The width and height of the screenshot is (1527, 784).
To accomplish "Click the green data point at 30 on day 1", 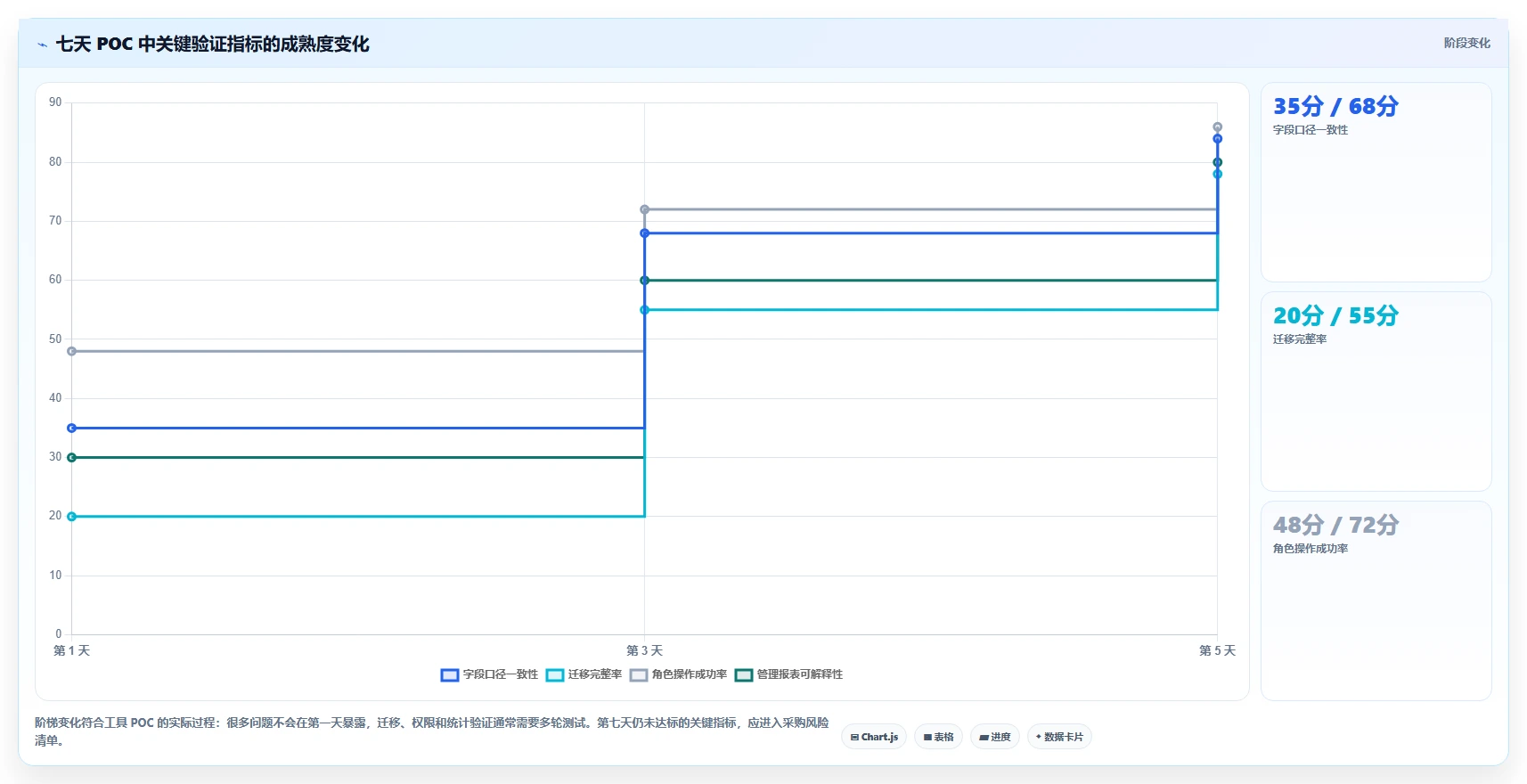I will pyautogui.click(x=72, y=457).
